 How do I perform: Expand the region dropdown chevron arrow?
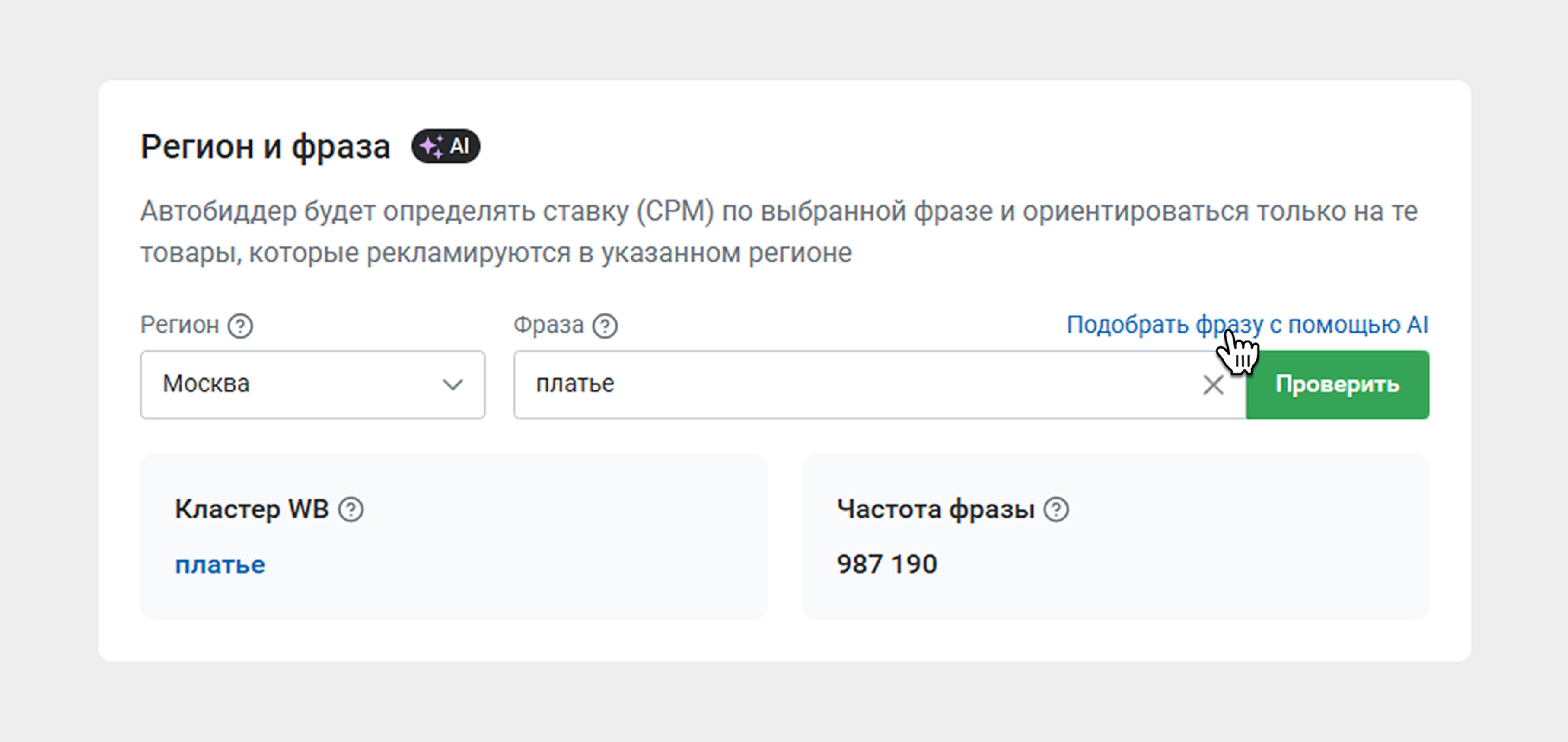click(x=452, y=385)
